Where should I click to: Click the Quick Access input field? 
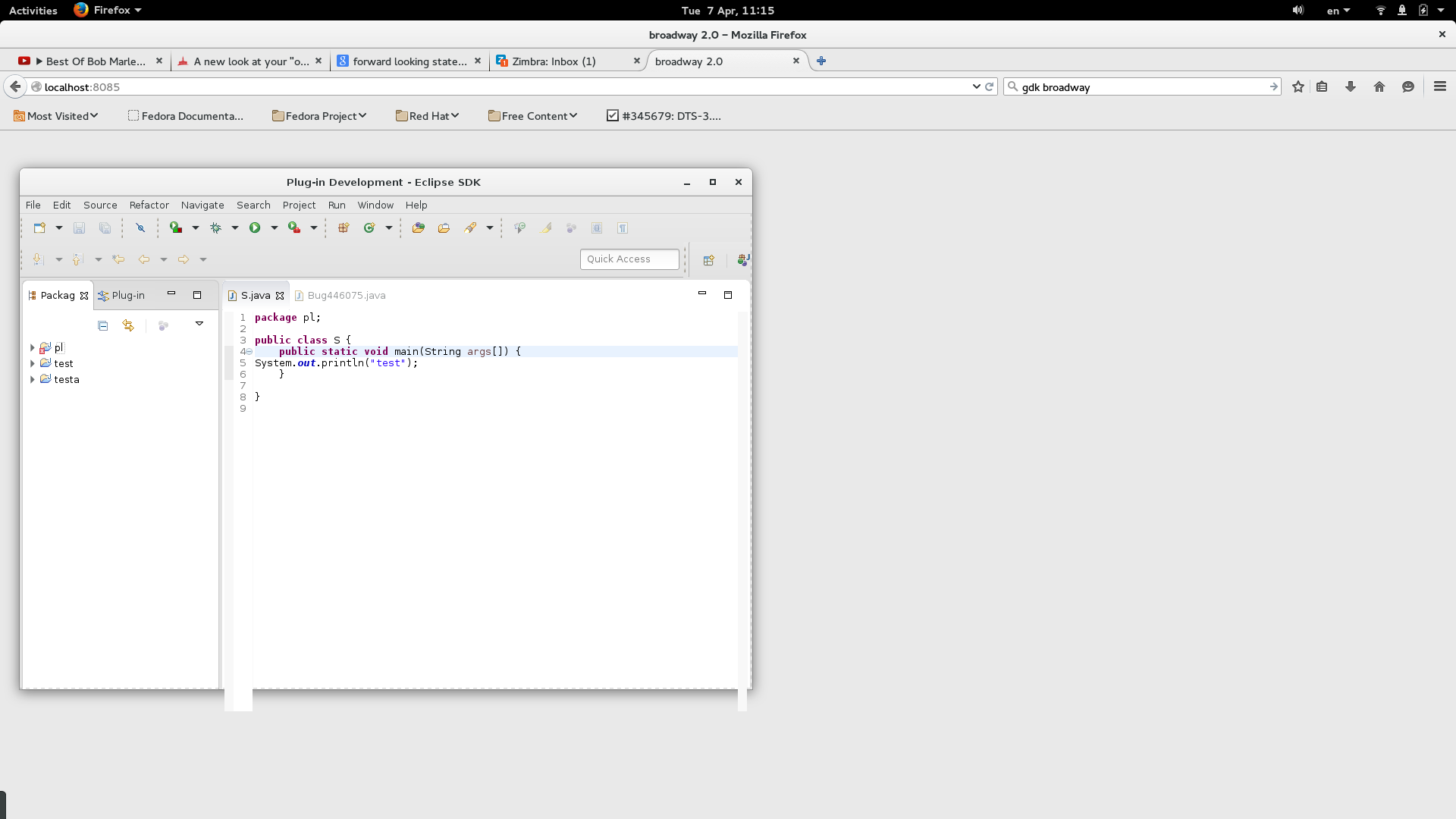[629, 259]
